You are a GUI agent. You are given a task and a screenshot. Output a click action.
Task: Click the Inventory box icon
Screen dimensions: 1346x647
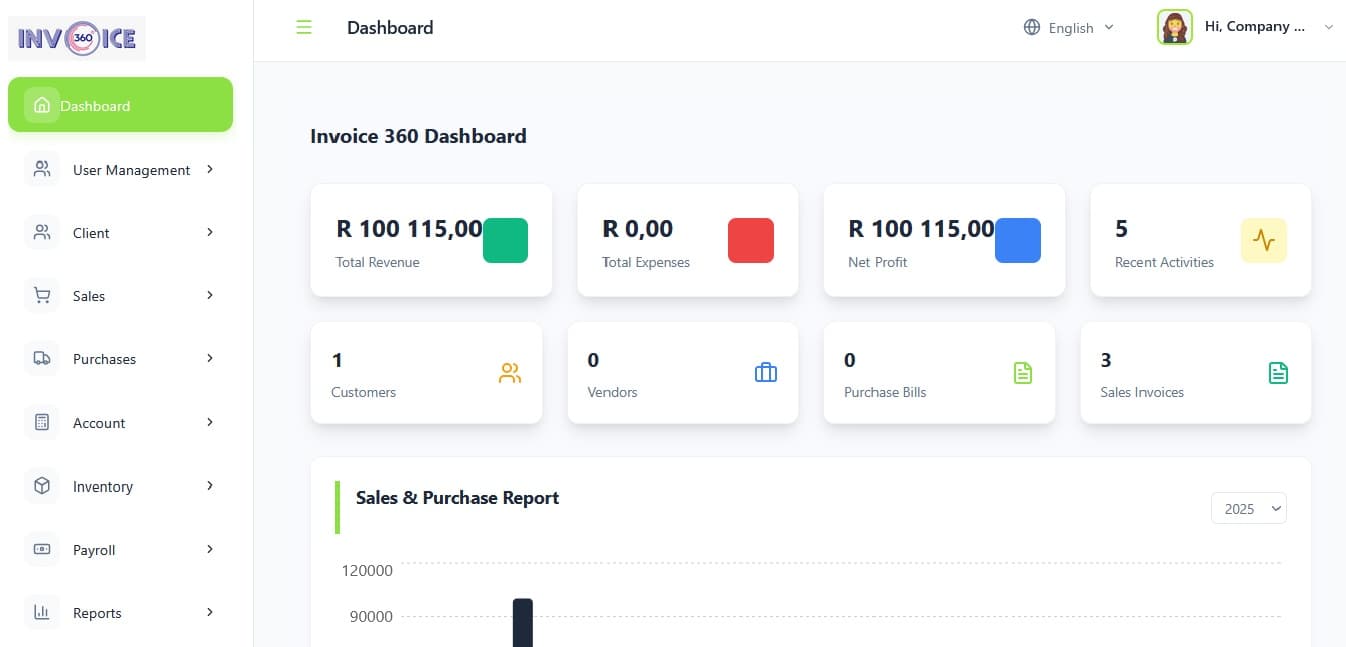pyautogui.click(x=41, y=485)
